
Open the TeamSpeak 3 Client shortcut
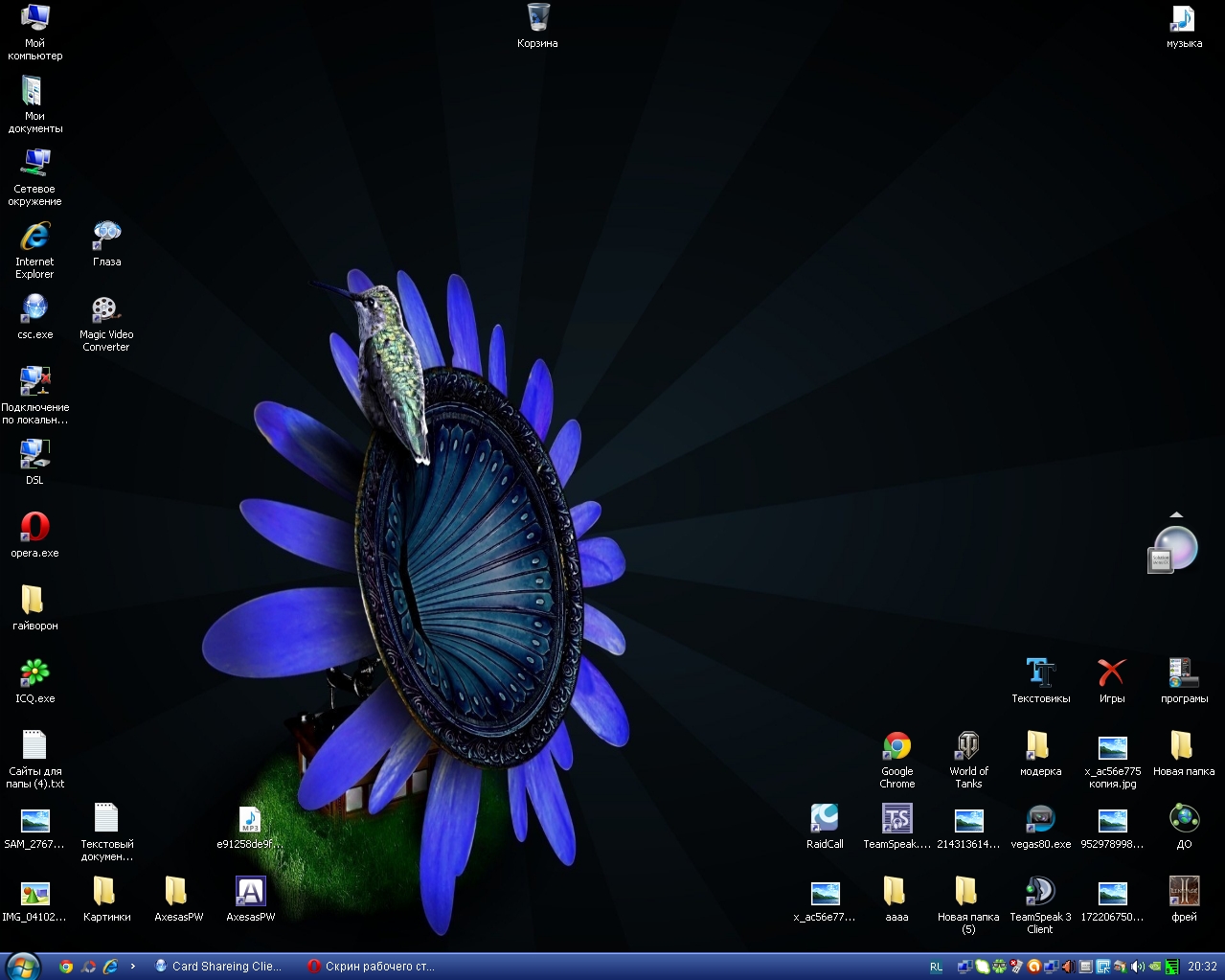1040,893
